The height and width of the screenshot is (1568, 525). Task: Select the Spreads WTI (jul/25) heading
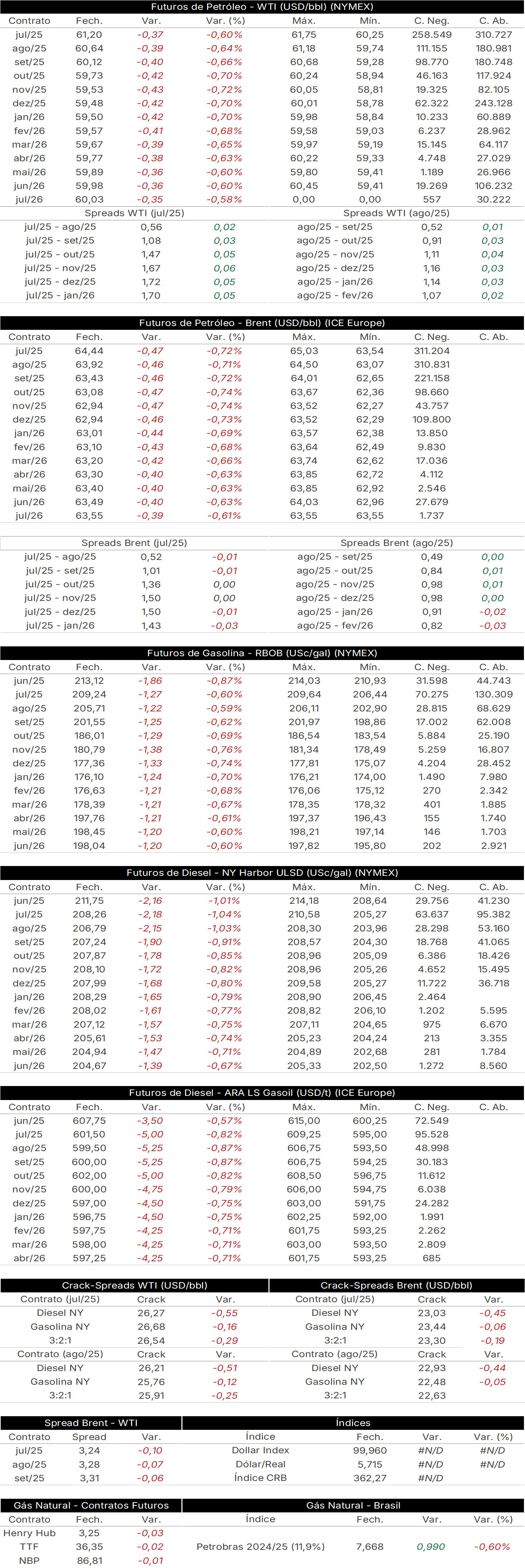135,213
